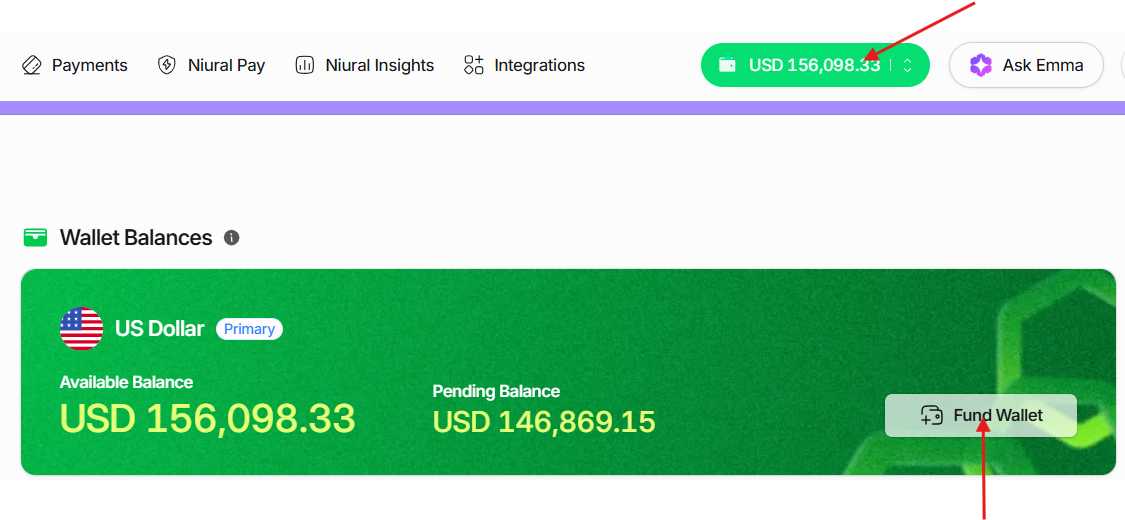Open the Payments menu item

click(90, 65)
